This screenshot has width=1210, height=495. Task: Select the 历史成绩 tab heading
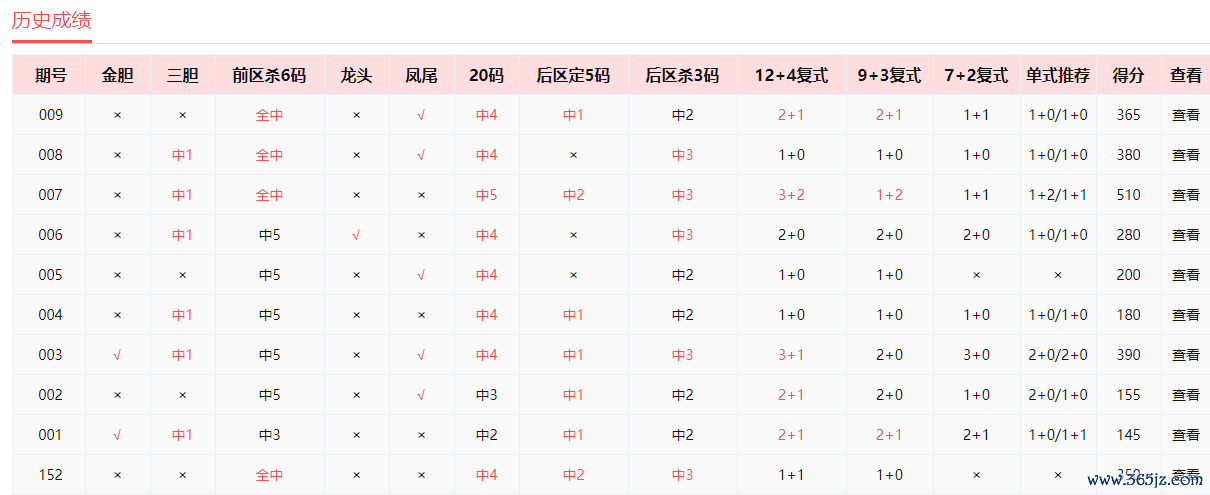point(51,20)
